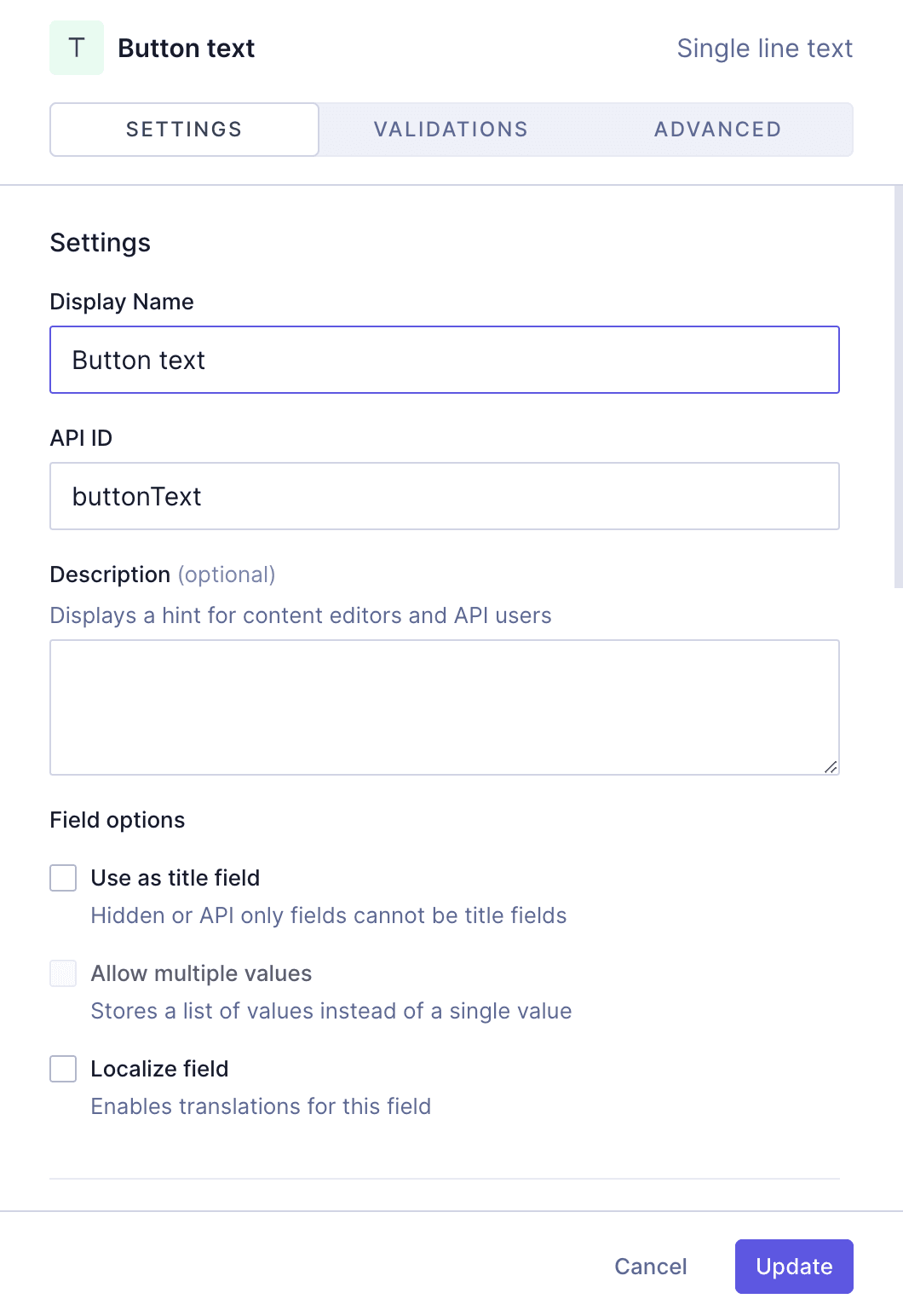Image resolution: width=903 pixels, height=1316 pixels.
Task: Click the hint text about content editors
Action: pyautogui.click(x=301, y=615)
